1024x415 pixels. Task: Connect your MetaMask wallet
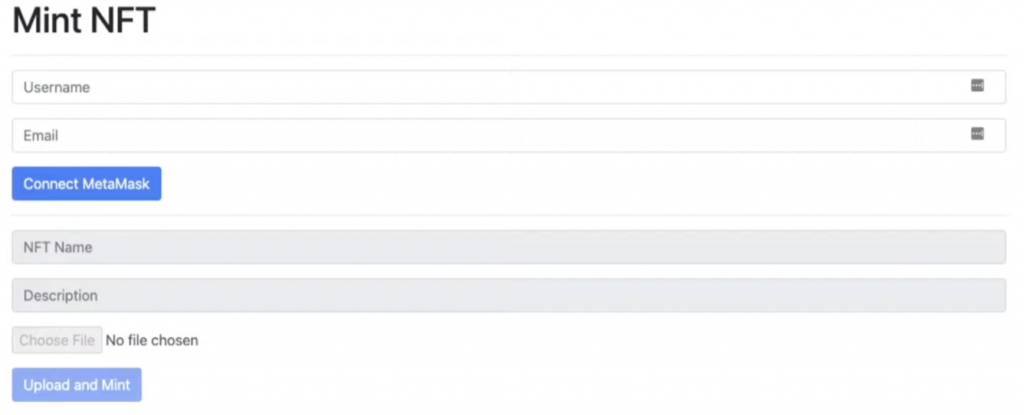(x=86, y=184)
